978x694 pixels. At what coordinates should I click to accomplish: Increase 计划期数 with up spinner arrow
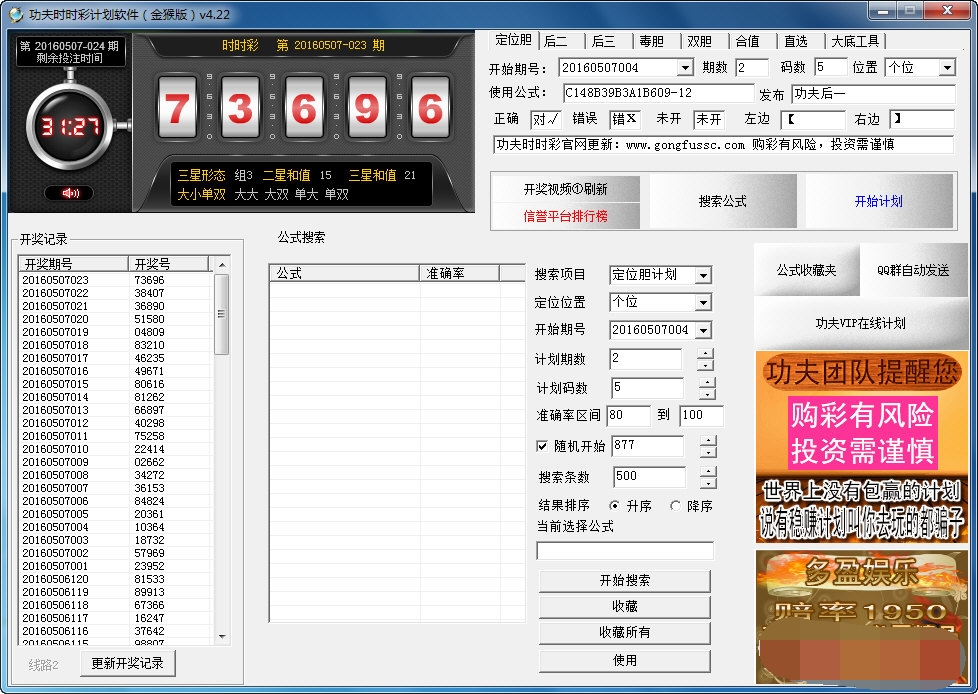706,354
